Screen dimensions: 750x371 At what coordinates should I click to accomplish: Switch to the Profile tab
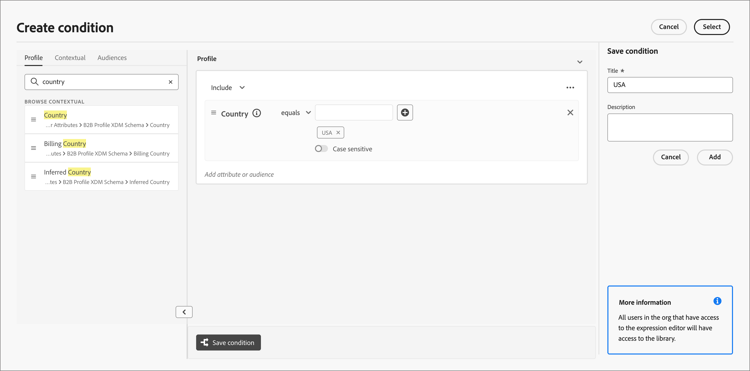click(33, 58)
